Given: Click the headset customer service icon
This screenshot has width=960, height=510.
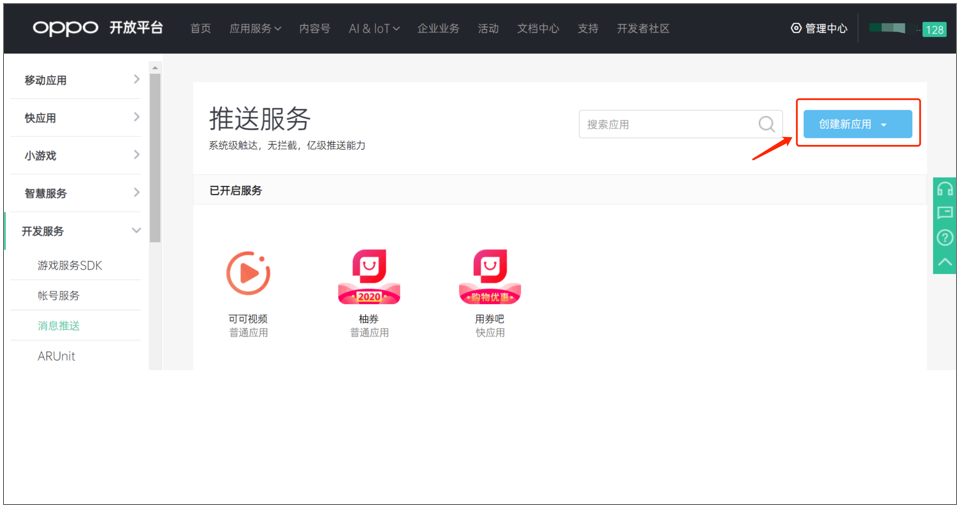Looking at the screenshot, I should tap(944, 189).
